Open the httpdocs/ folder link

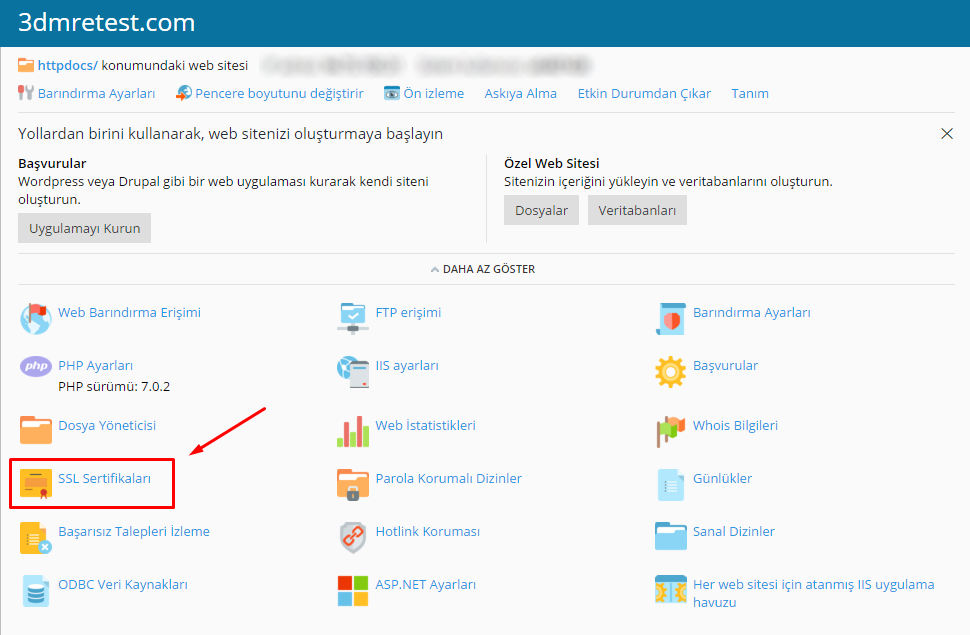[67, 65]
